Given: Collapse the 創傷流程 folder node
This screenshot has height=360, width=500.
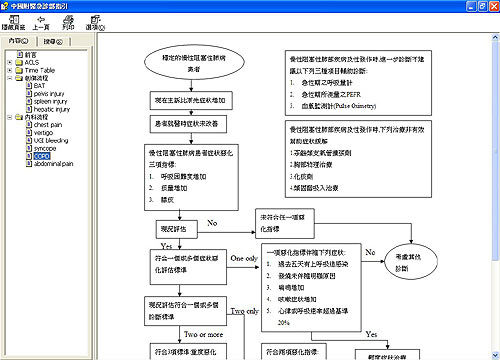Looking at the screenshot, I should pyautogui.click(x=10, y=78).
